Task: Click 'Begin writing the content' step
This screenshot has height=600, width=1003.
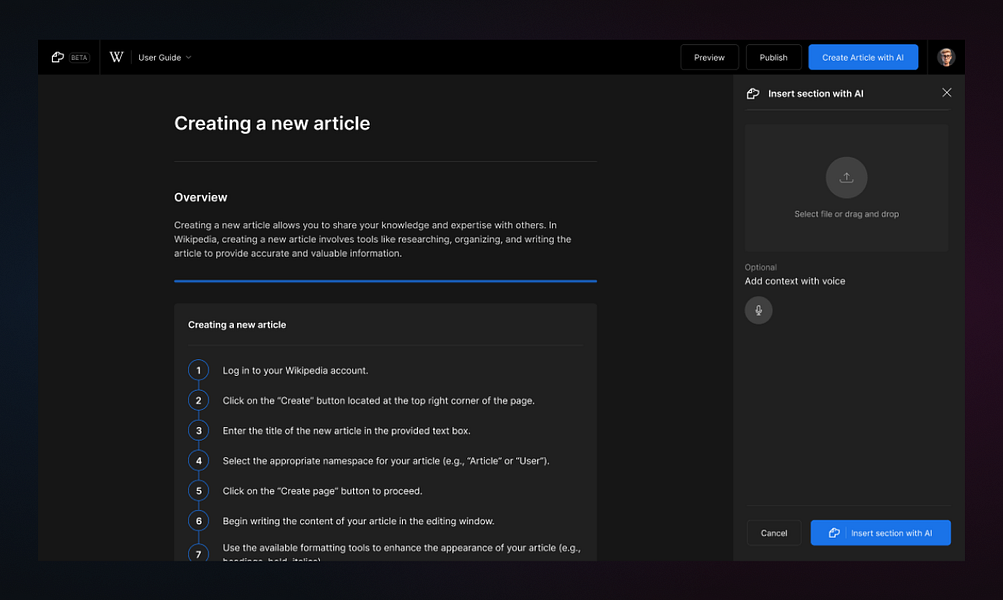Action: (358, 521)
